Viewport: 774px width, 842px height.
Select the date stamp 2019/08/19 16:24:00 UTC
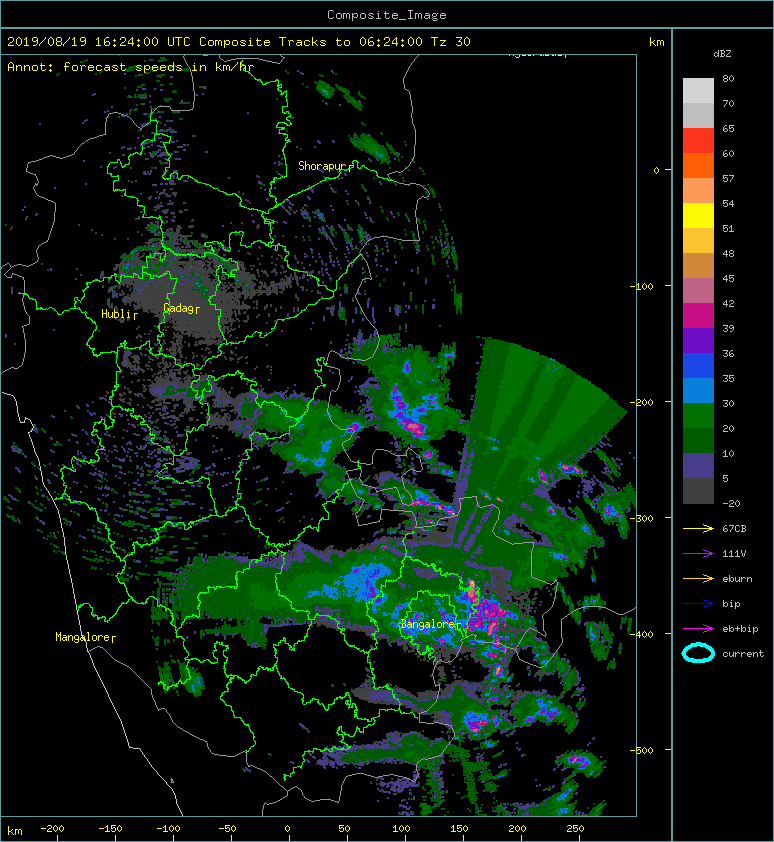coord(98,42)
